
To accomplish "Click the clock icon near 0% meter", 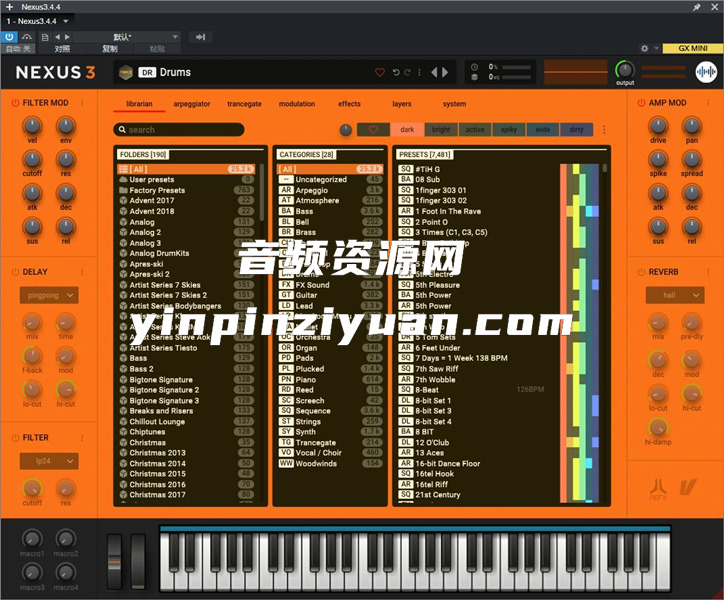I will tap(474, 67).
